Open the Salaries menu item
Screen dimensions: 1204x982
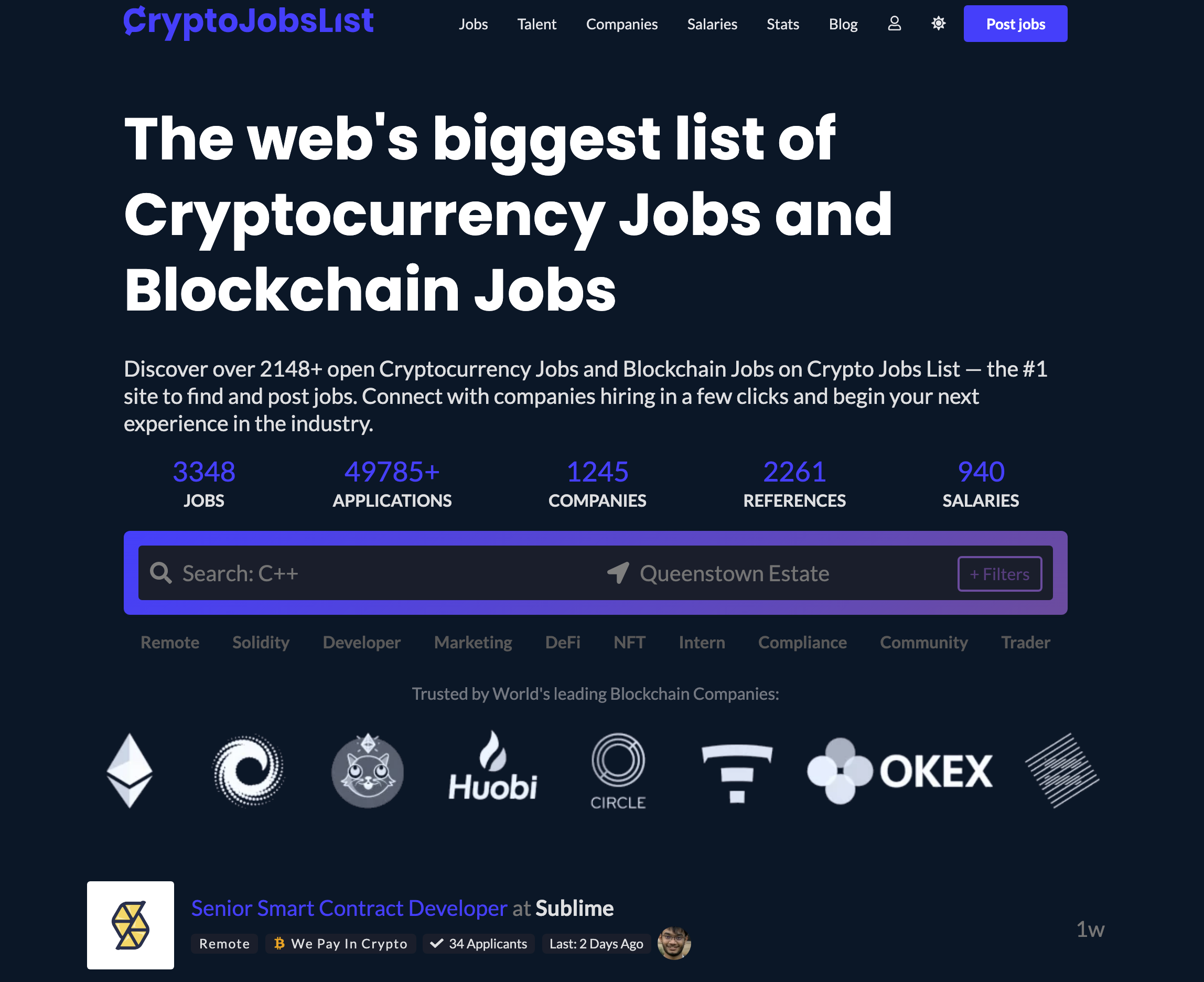[712, 24]
